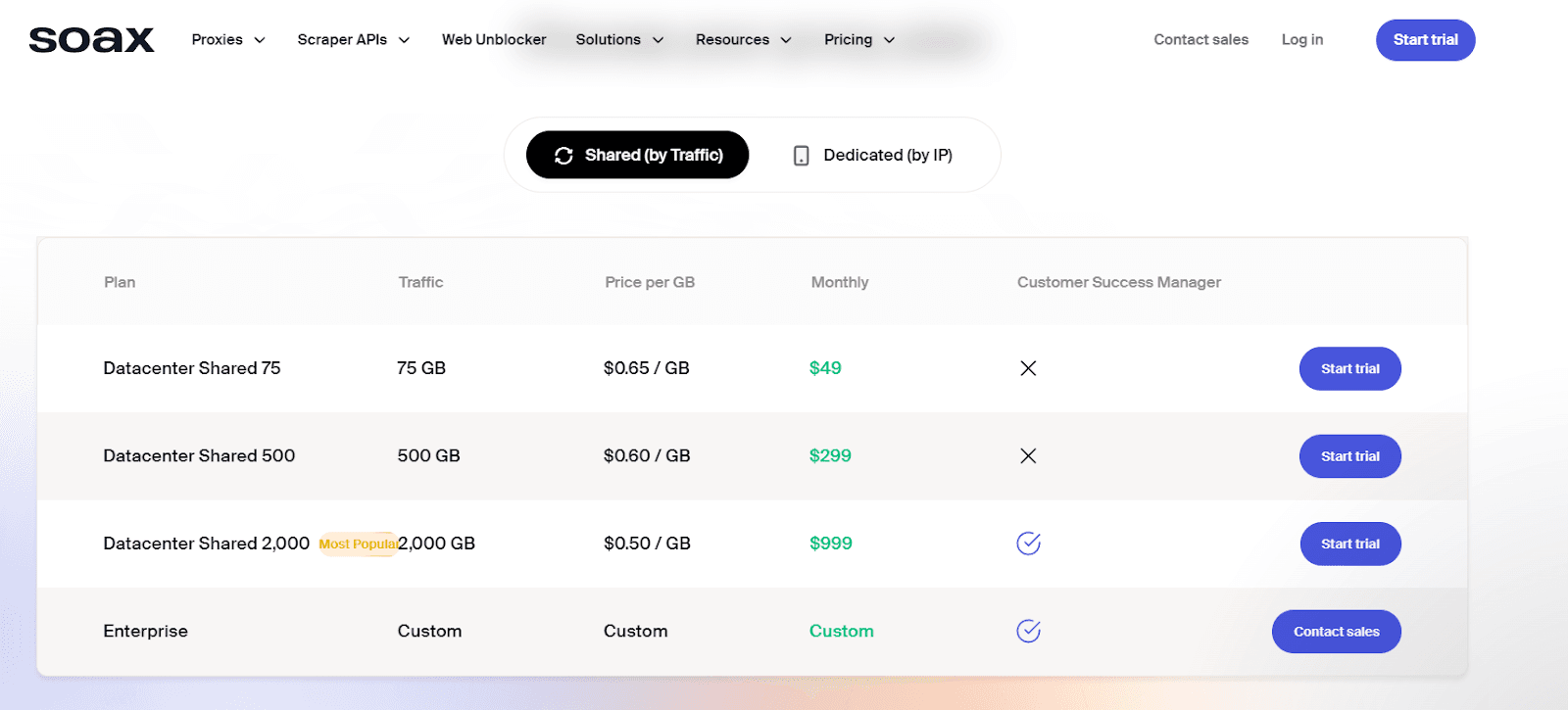1568x710 pixels.
Task: Select Shared (by Traffic) tab
Action: (x=638, y=155)
